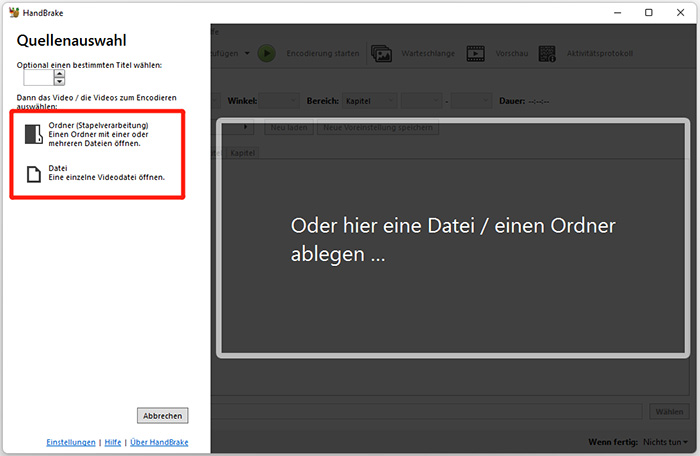Click the Neu laden button
The width and height of the screenshot is (700, 456).
[288, 128]
